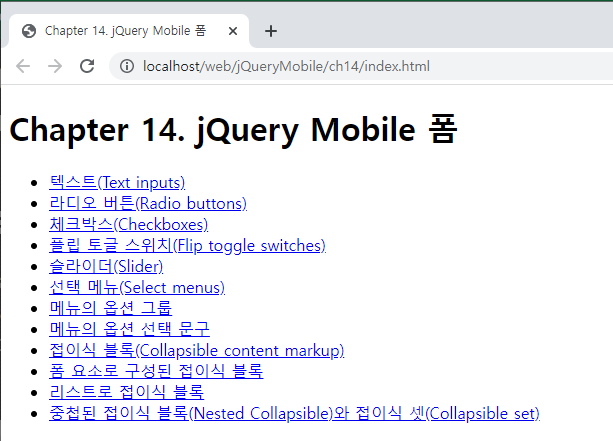View site information icon in address bar
613x441 pixels.
(x=127, y=66)
